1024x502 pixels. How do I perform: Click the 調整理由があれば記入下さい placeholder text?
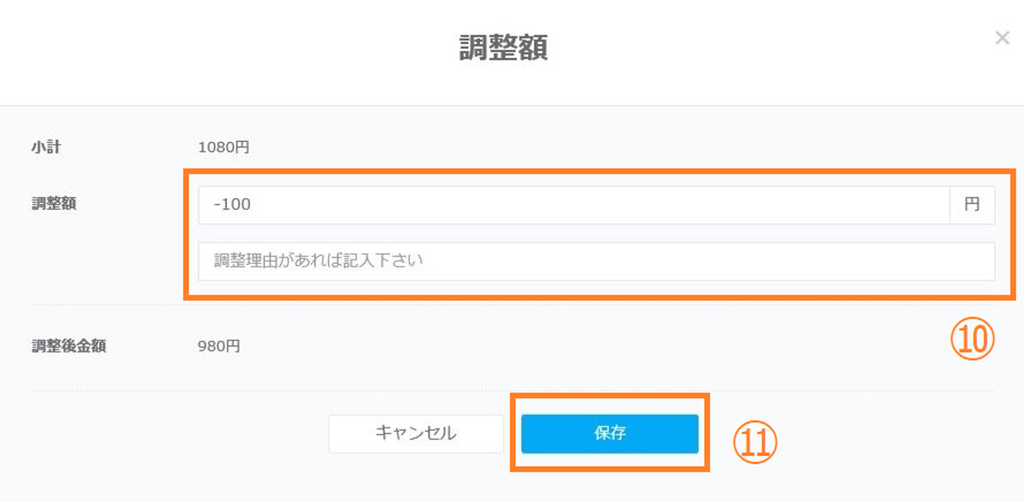[x=319, y=262]
